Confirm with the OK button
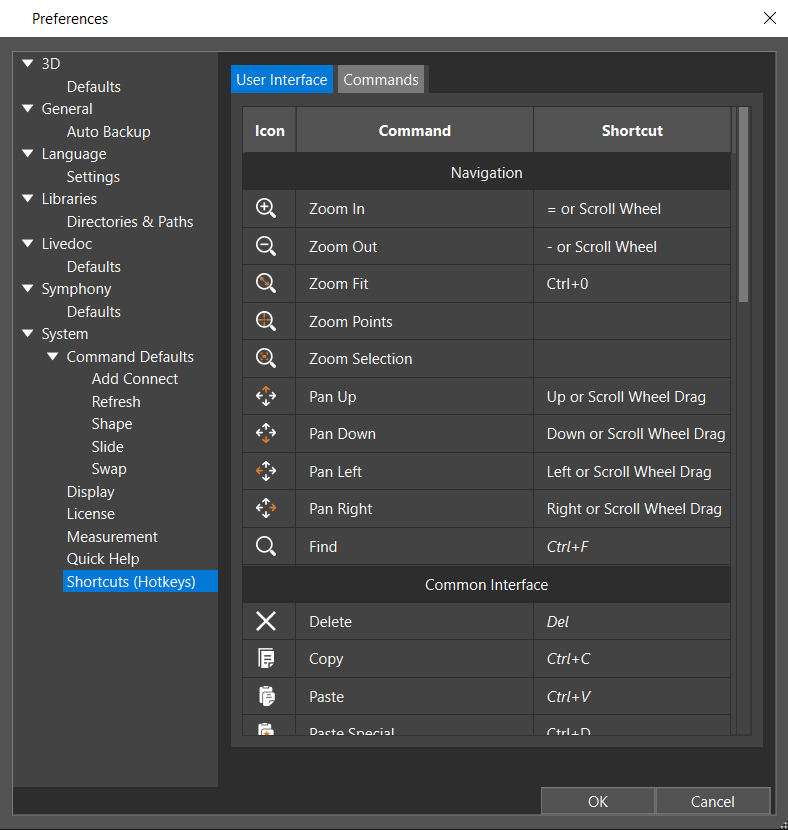Screen dimensions: 788x830 coord(598,801)
